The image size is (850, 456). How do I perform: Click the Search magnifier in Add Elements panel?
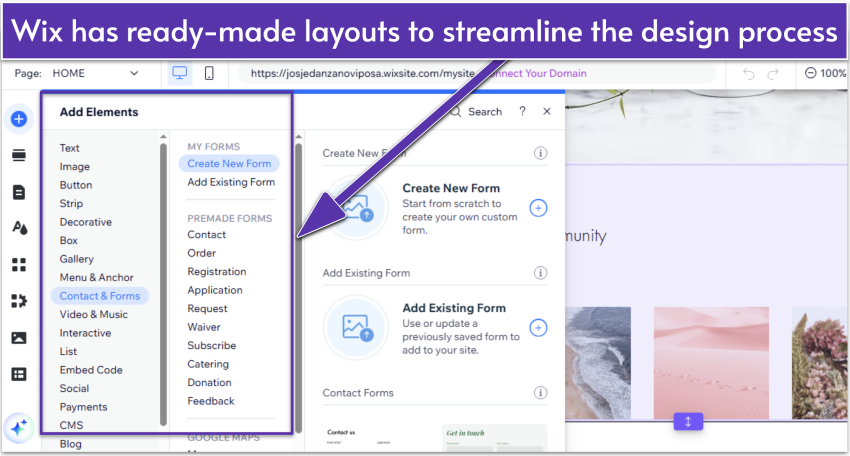pyautogui.click(x=455, y=112)
